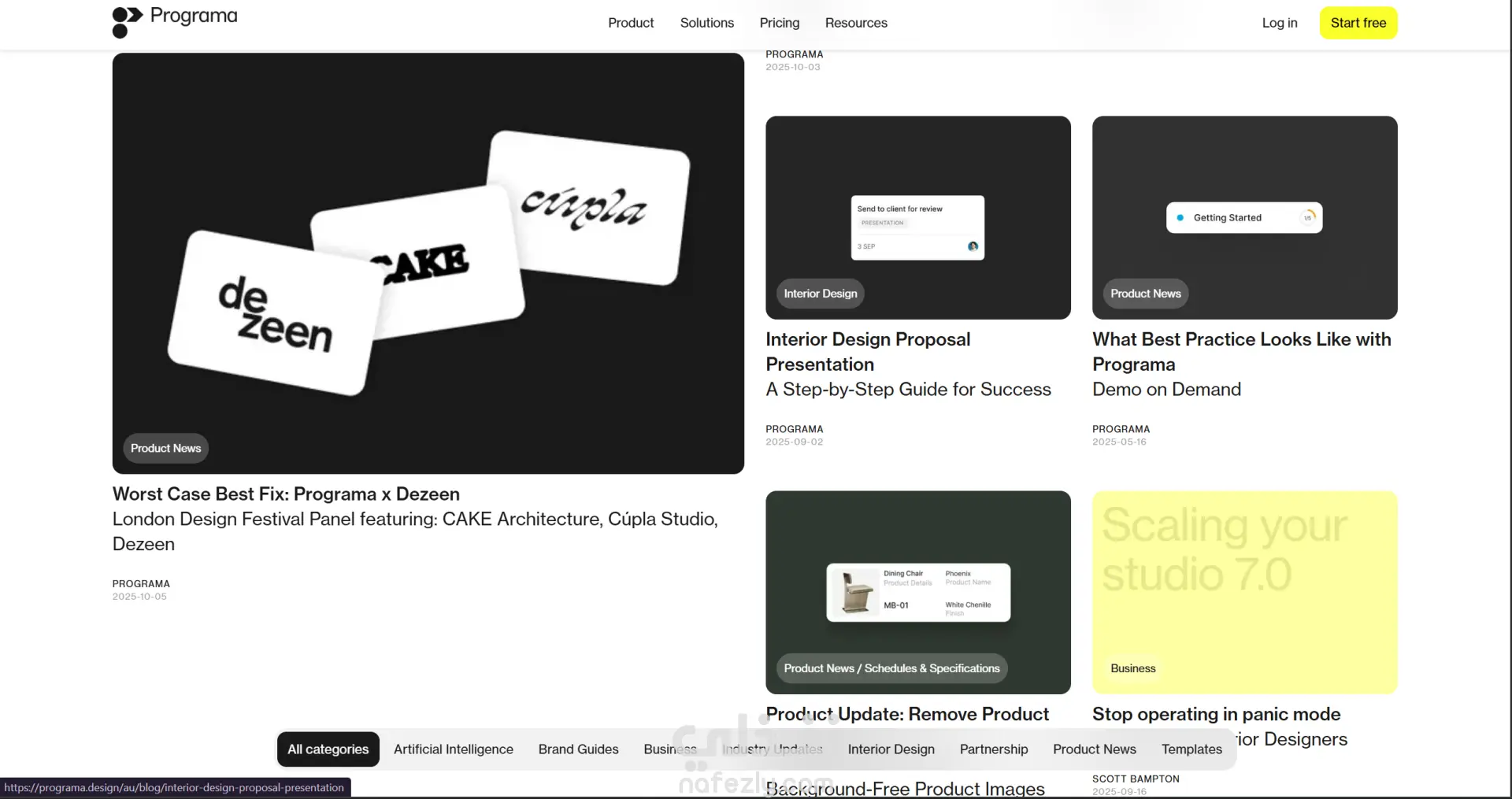The width and height of the screenshot is (1512, 799).
Task: Open the Product menu
Action: pyautogui.click(x=631, y=23)
